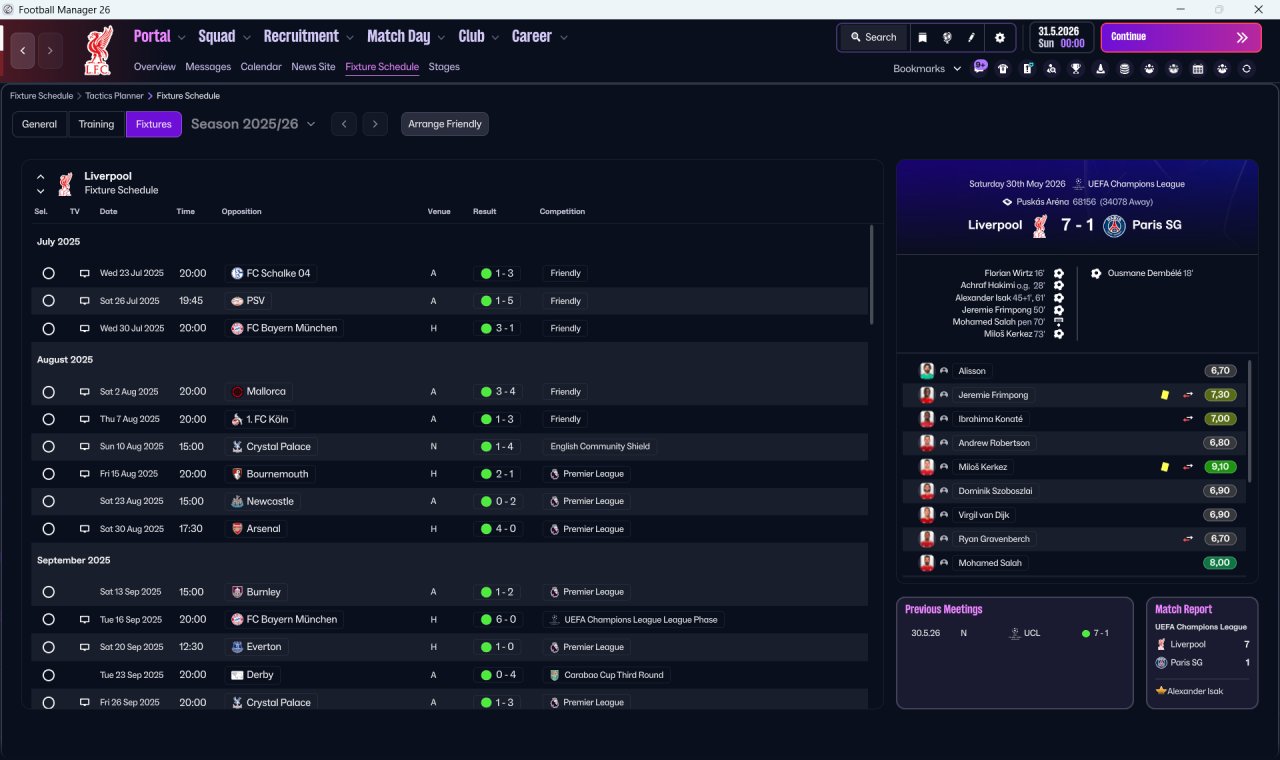Expand the Club menu chevron

click(495, 37)
